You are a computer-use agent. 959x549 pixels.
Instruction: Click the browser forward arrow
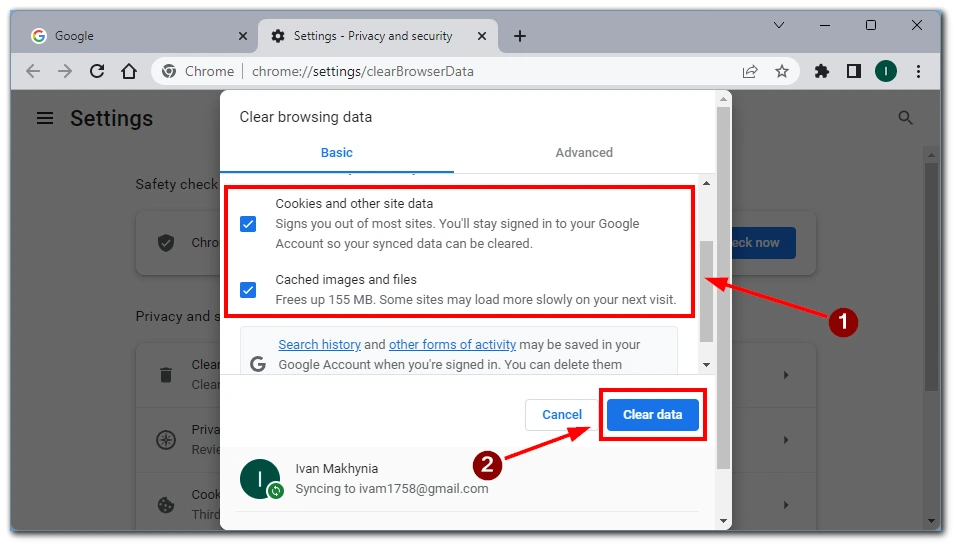click(65, 72)
